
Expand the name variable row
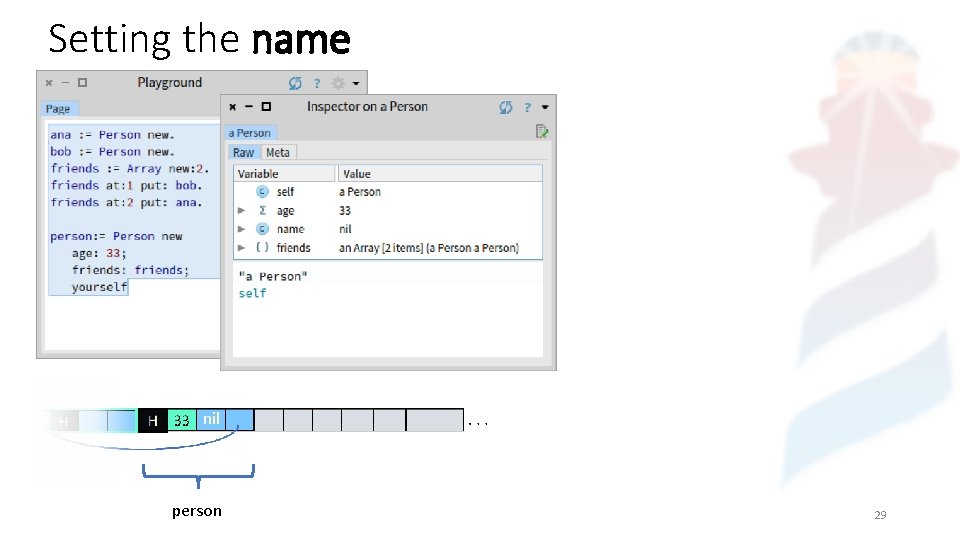click(242, 229)
